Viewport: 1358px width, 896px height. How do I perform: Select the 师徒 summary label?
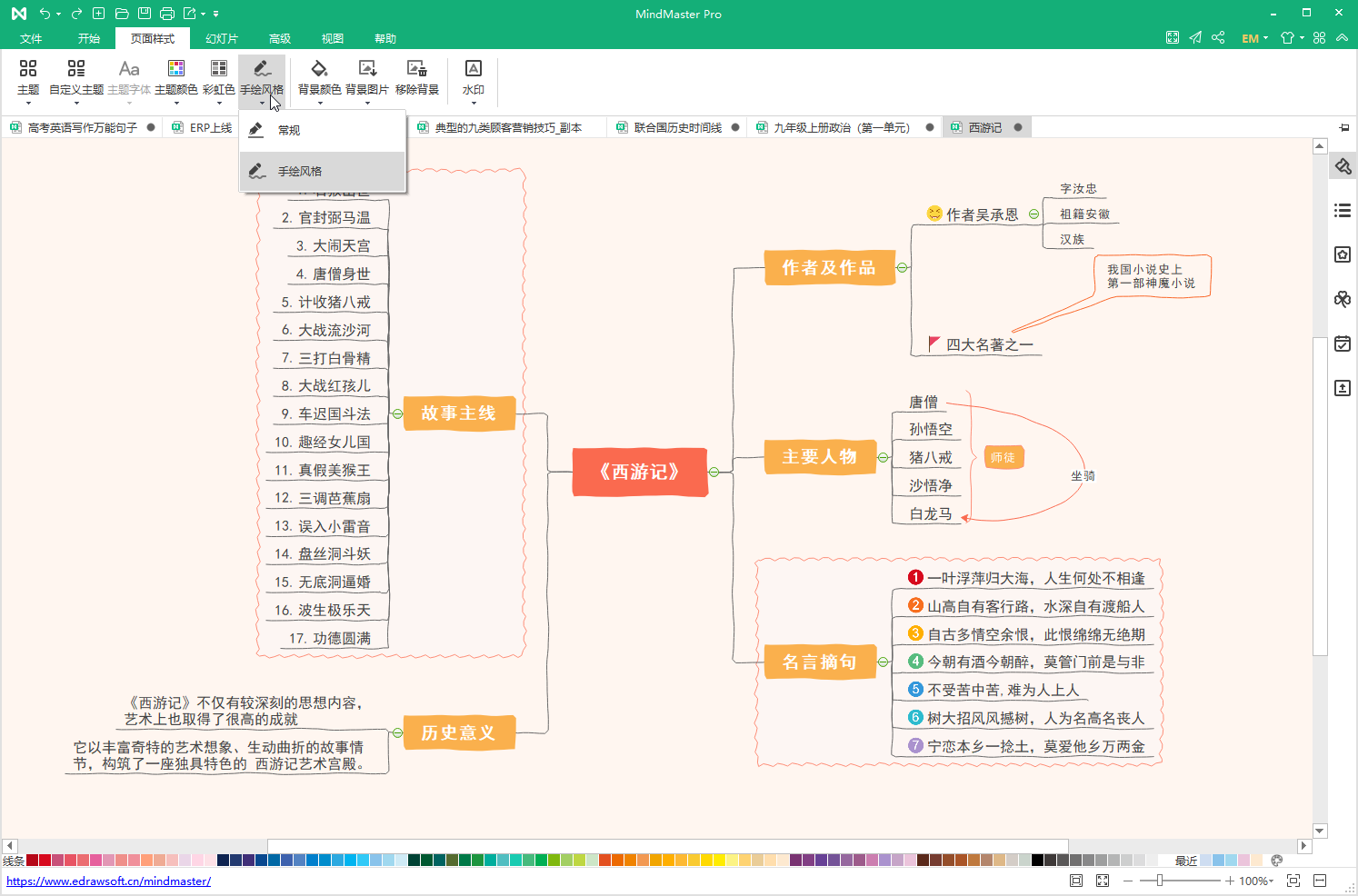point(1004,457)
